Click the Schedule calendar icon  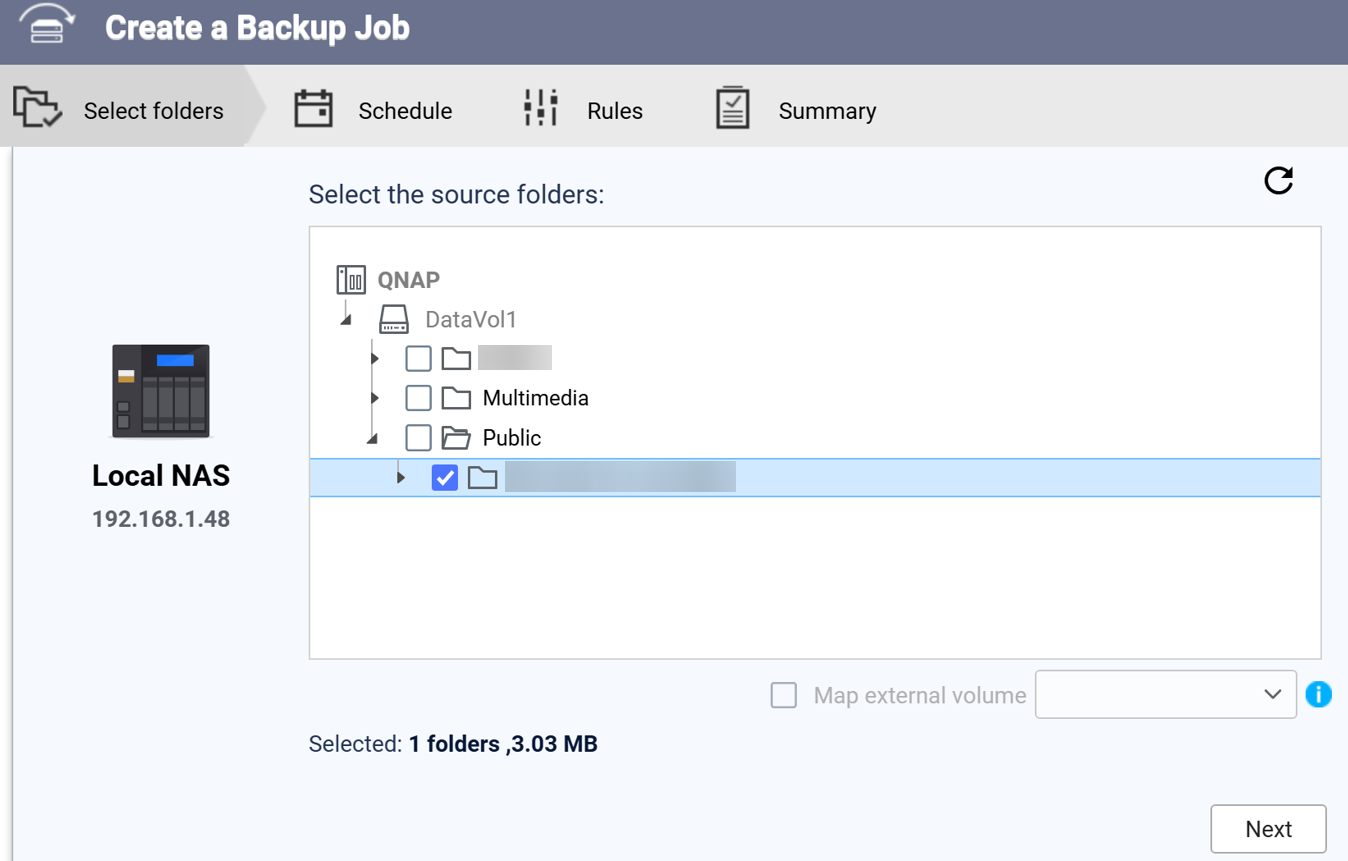(x=313, y=109)
